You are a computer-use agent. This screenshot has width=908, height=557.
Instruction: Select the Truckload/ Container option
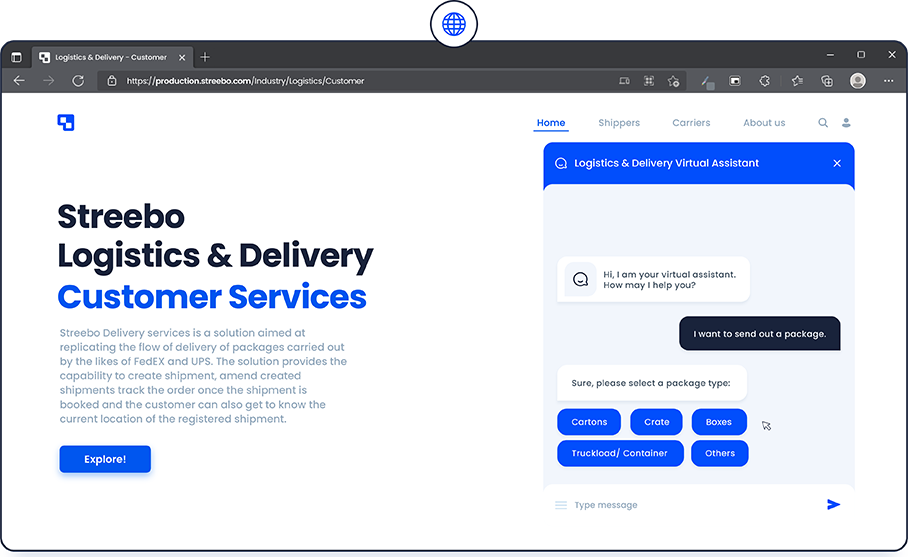tap(620, 453)
